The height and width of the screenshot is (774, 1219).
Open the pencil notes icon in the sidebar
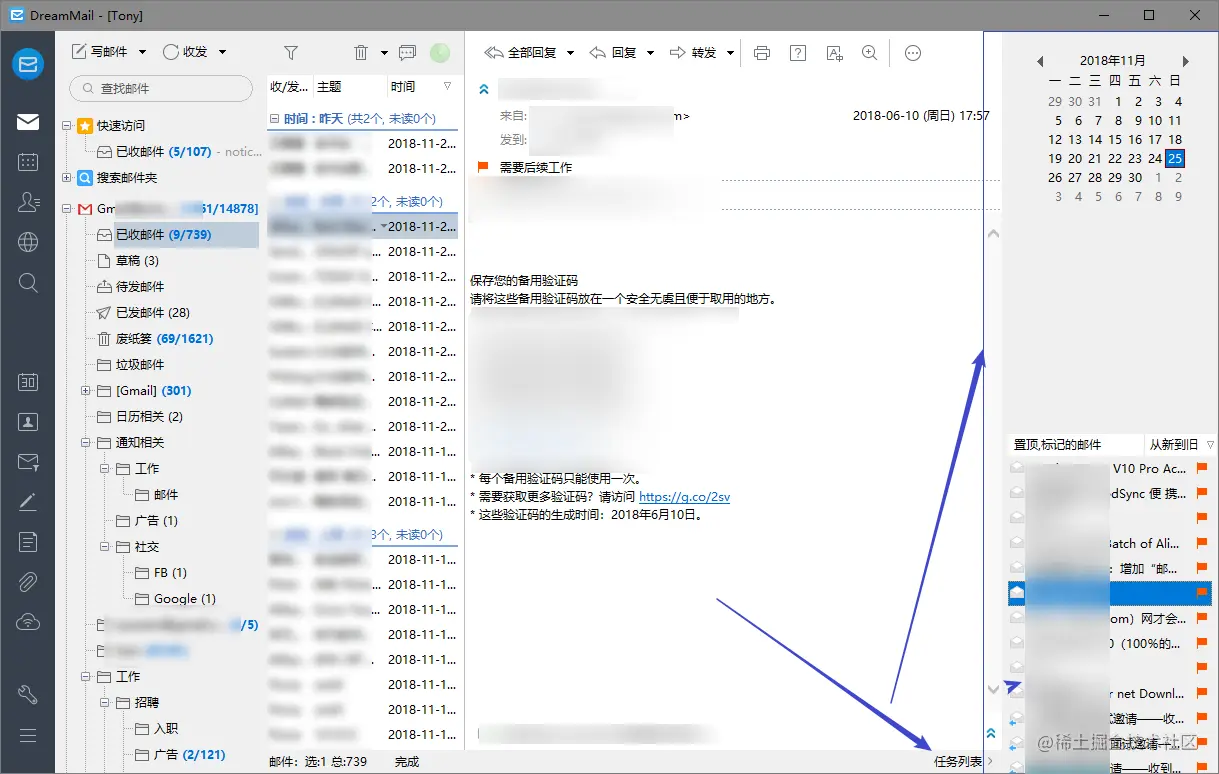28,502
